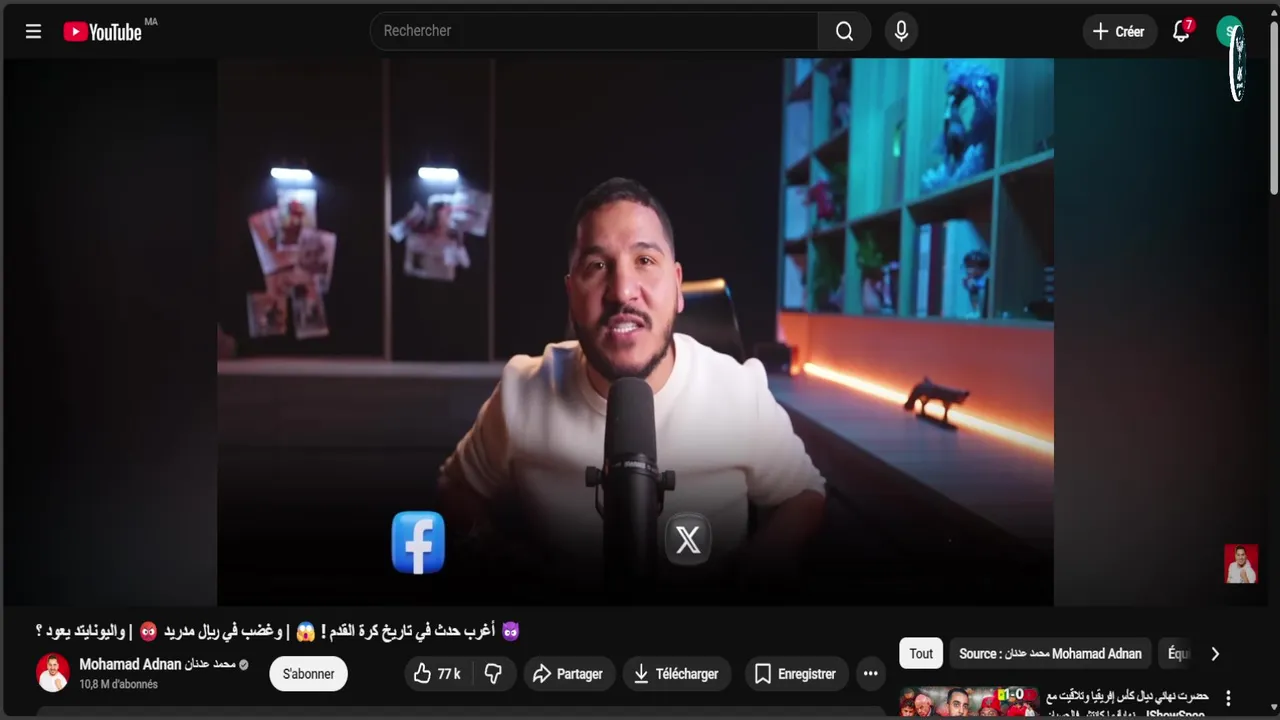Download with Télécharger button
This screenshot has height=720, width=1280.
(x=676, y=674)
